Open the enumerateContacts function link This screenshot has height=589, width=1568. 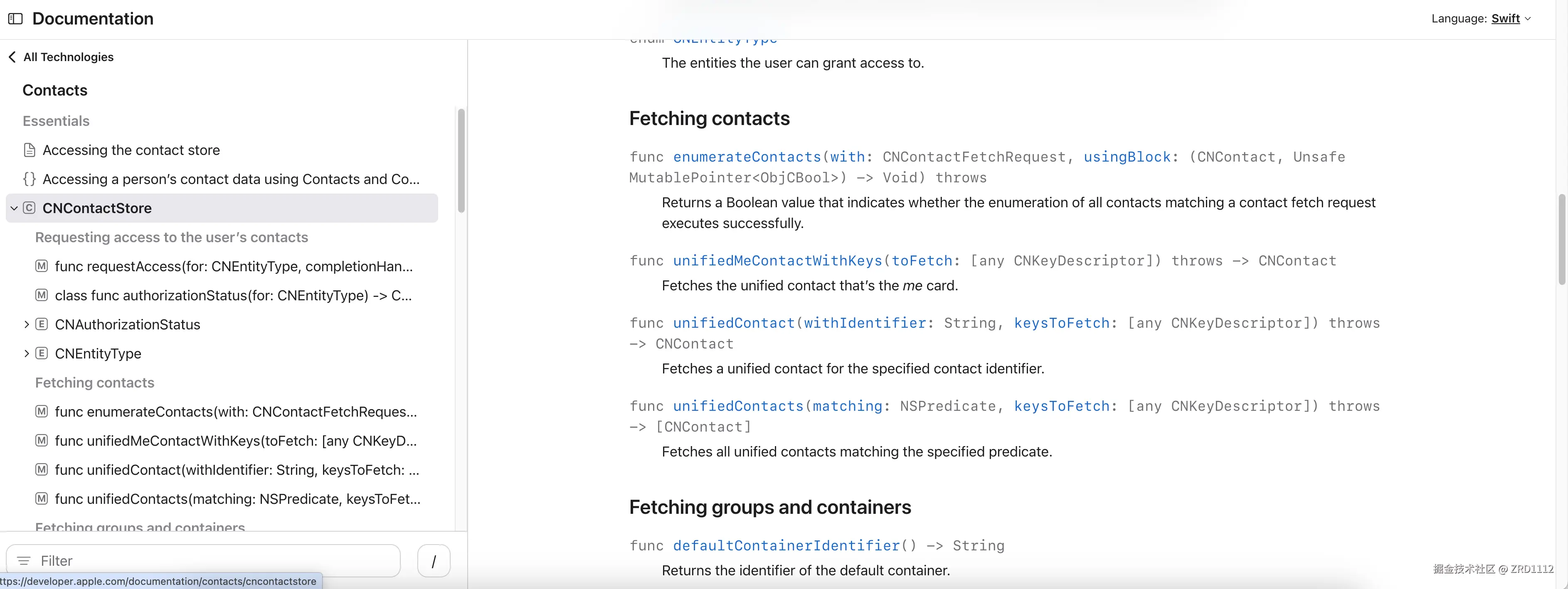tap(747, 157)
